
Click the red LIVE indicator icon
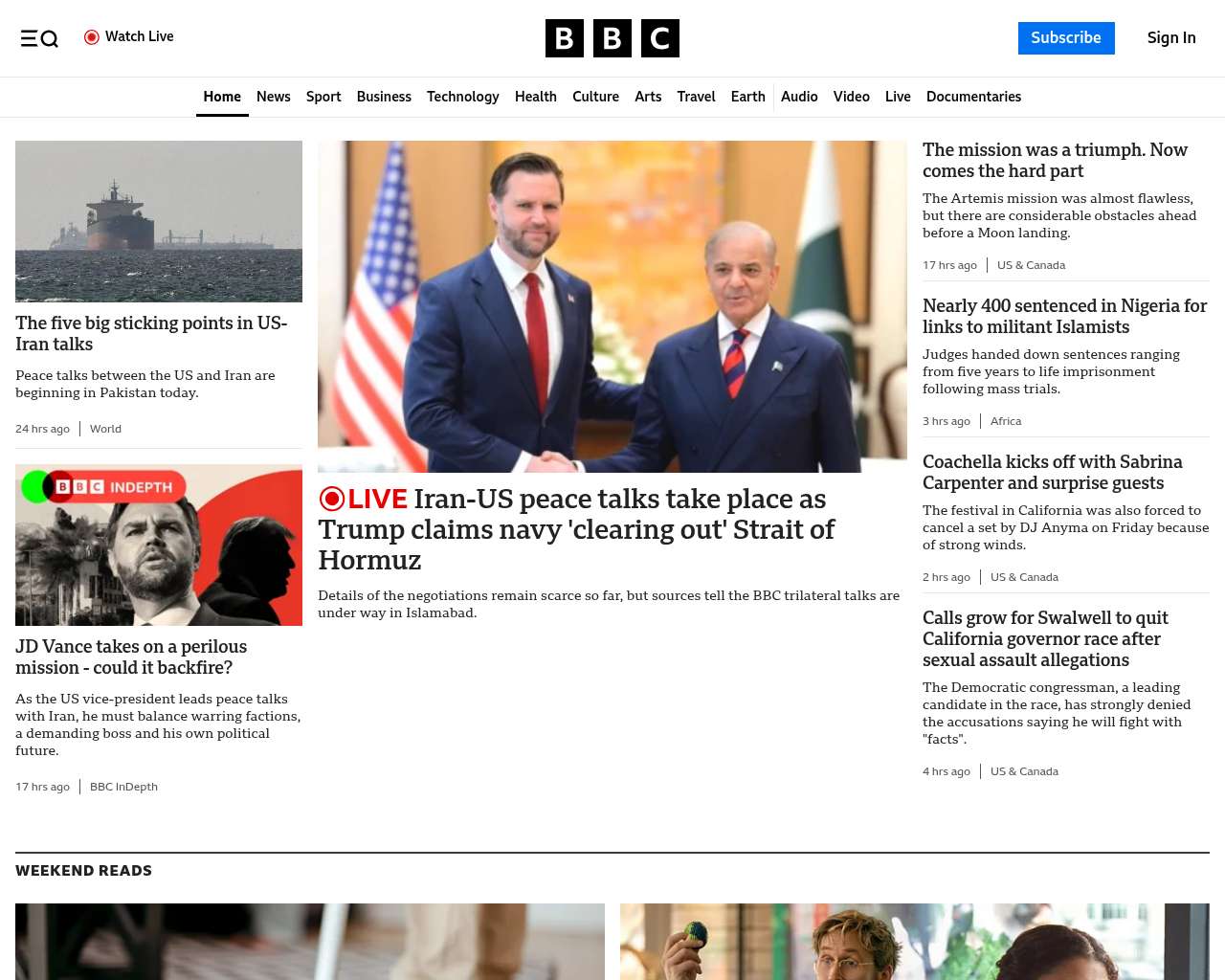(x=332, y=499)
